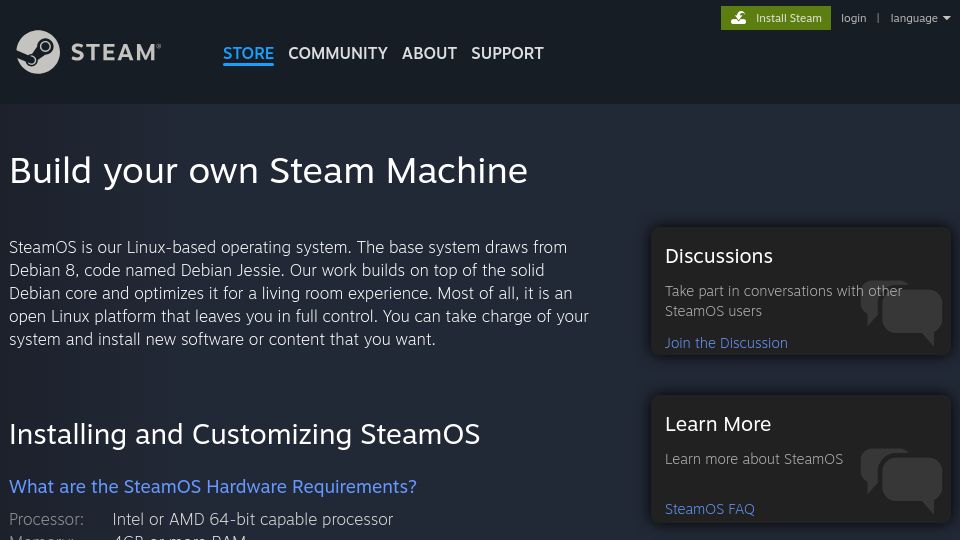Open the login link

click(853, 18)
